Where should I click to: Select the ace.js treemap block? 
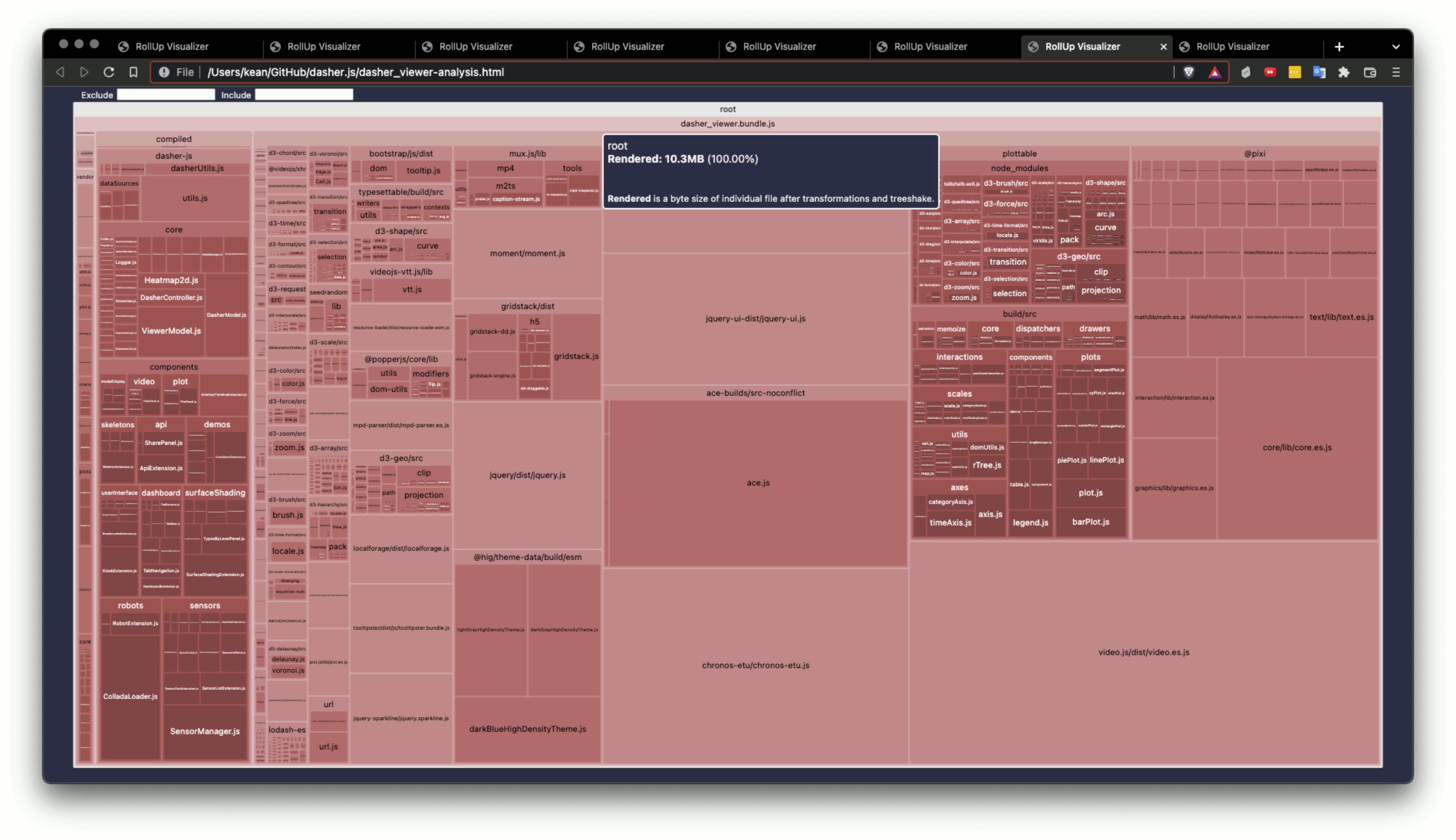tap(758, 483)
